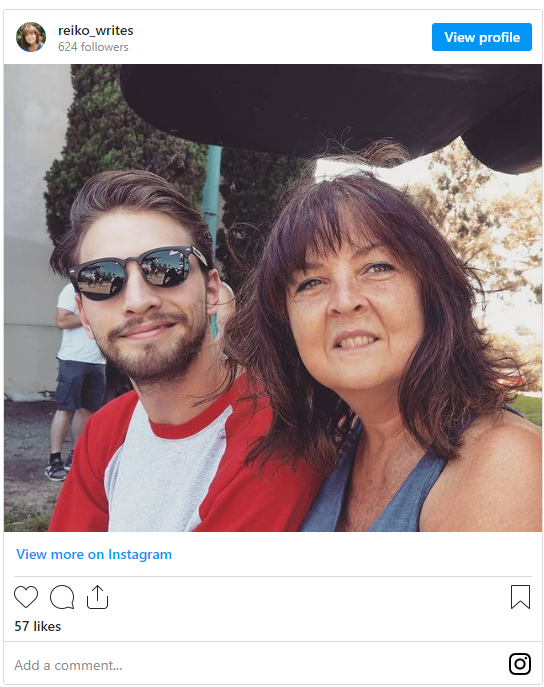Like the post with the heart icon

pyautogui.click(x=26, y=597)
